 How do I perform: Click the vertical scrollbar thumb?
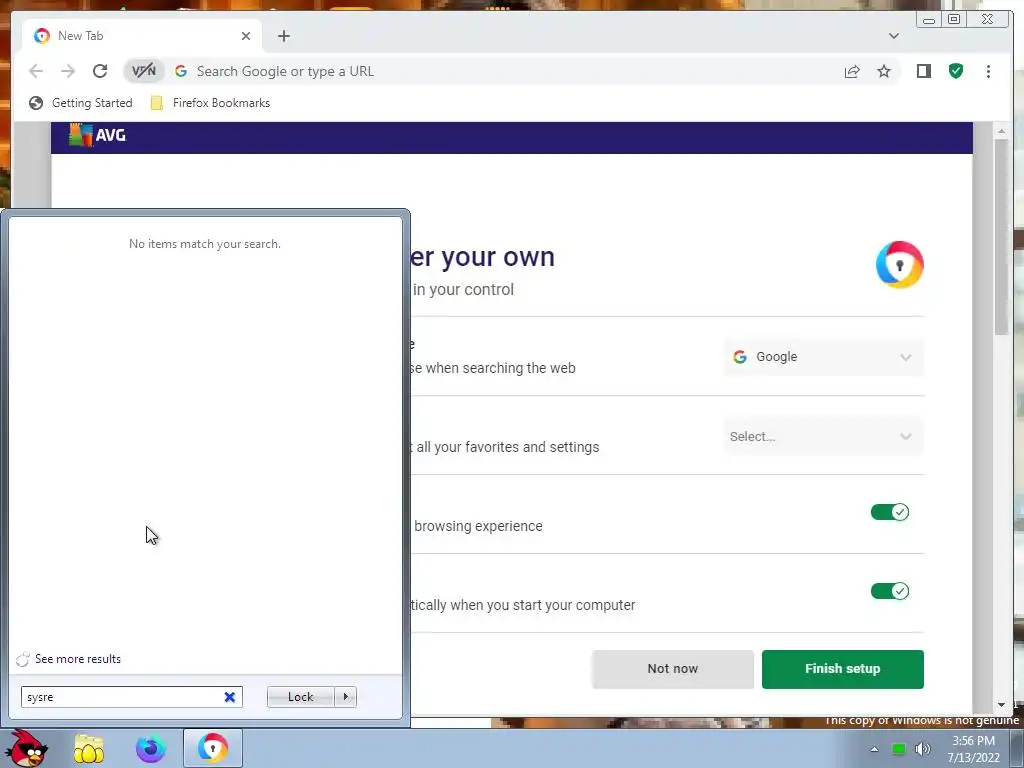point(1001,236)
